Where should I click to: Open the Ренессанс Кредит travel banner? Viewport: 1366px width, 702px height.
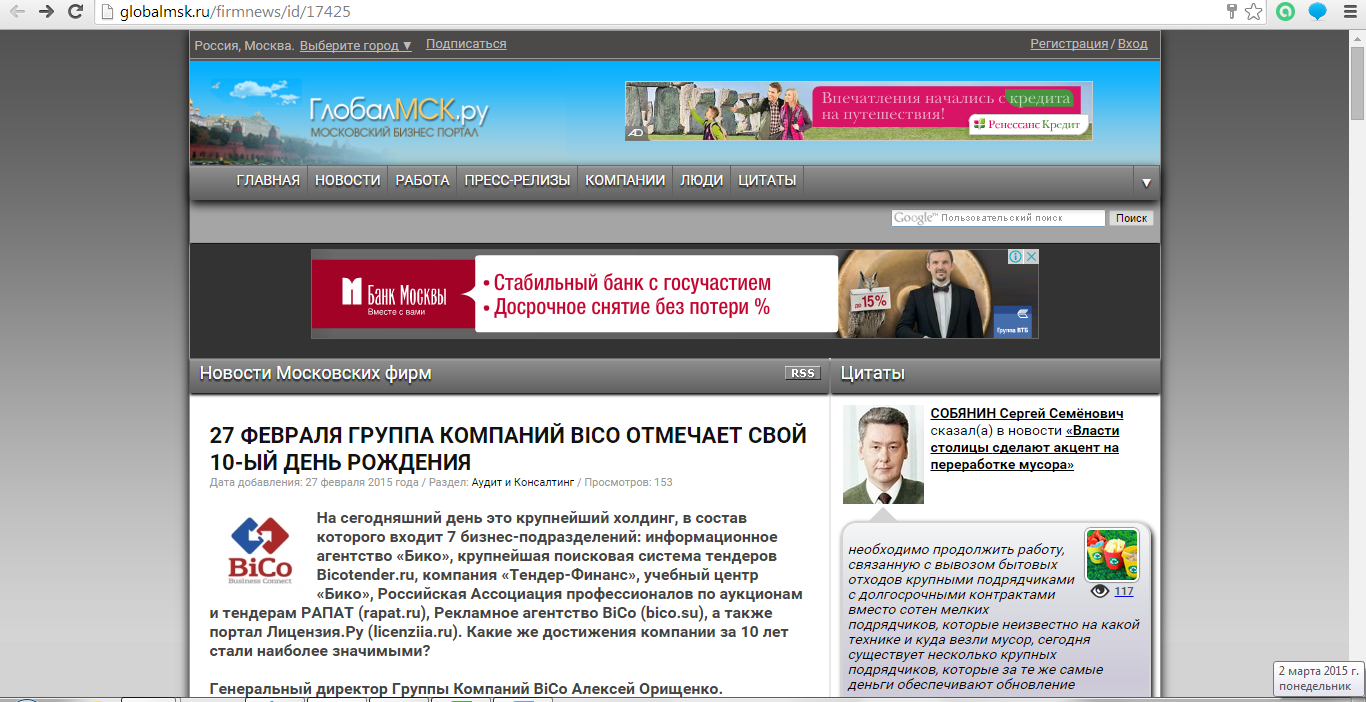click(x=859, y=111)
